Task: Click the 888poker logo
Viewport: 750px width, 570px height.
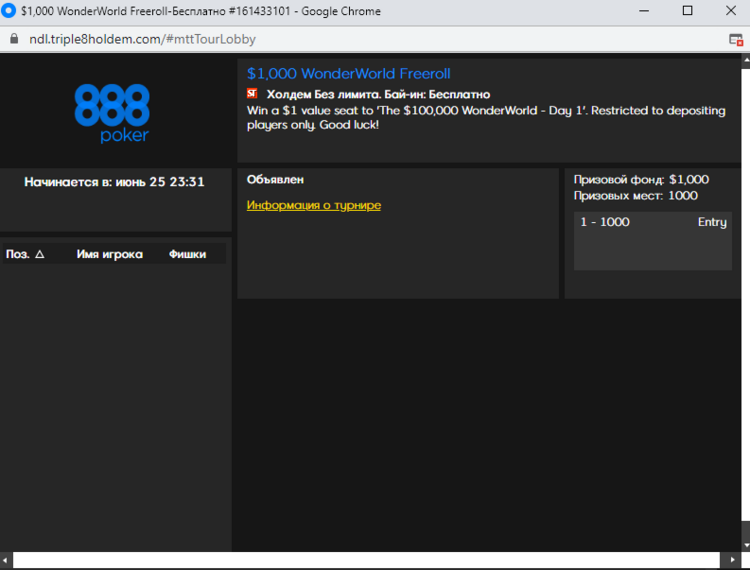Action: point(111,112)
